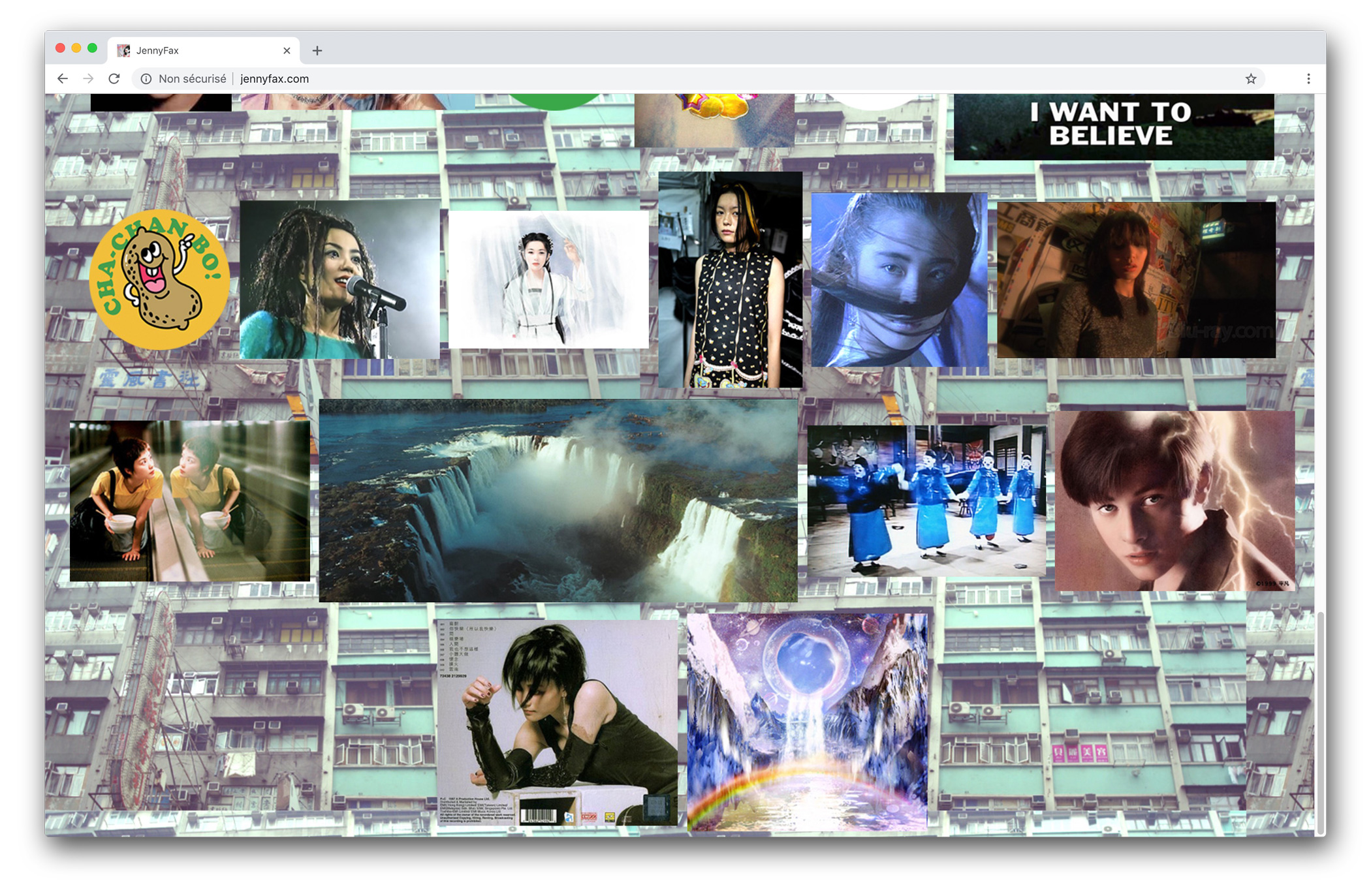Viewport: 1371px width, 896px height.
Task: Open the Chrome three-dot menu
Action: tap(1308, 79)
